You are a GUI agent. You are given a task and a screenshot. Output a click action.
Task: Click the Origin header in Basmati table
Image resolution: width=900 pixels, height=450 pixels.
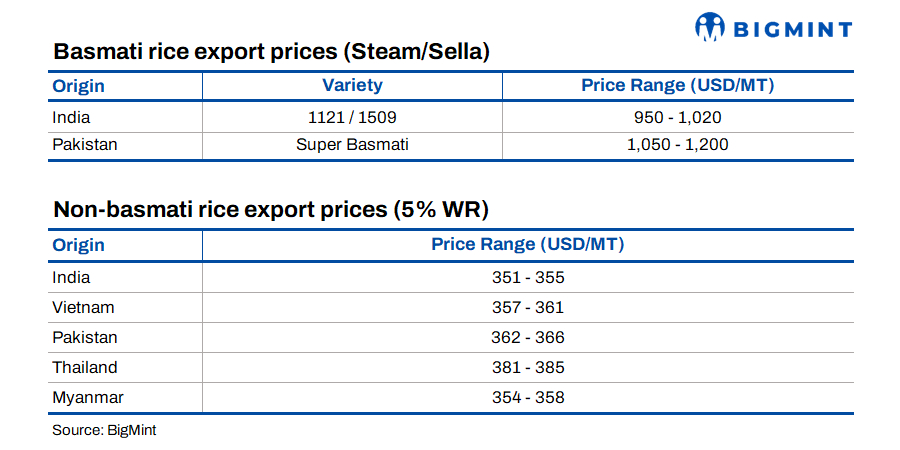coord(78,85)
